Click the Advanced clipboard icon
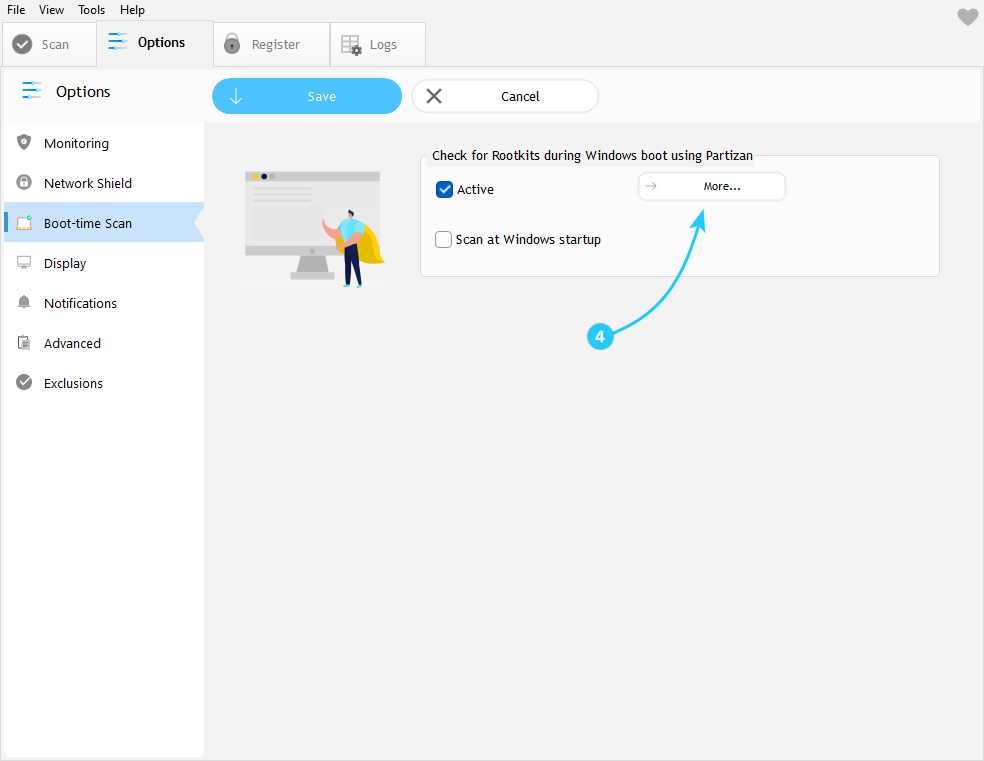The width and height of the screenshot is (984, 761). pyautogui.click(x=25, y=343)
